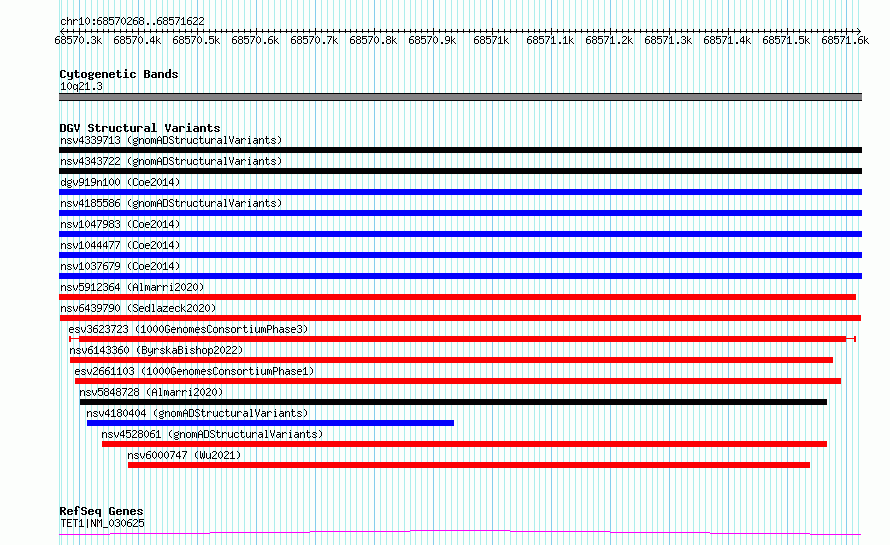Click the RefSeq Genes track title
The width and height of the screenshot is (890, 545).
101,512
